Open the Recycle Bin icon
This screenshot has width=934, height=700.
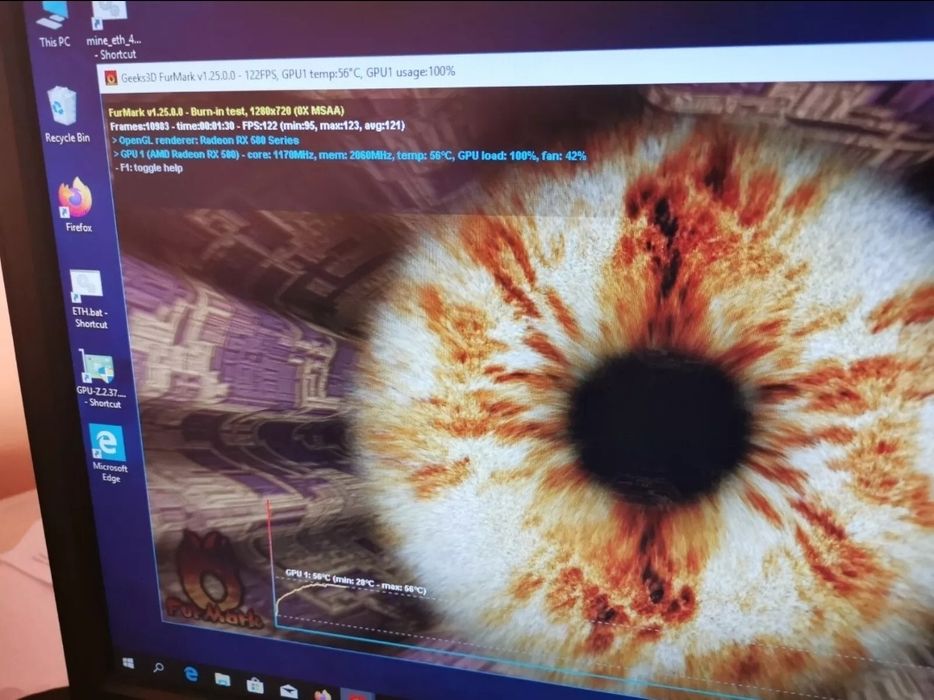(x=64, y=114)
